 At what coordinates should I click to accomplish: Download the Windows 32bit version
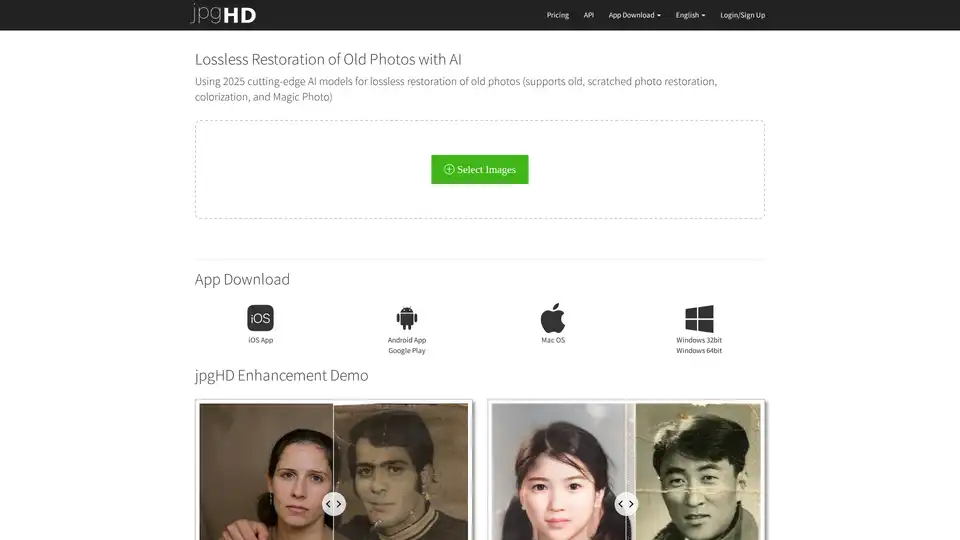699,340
